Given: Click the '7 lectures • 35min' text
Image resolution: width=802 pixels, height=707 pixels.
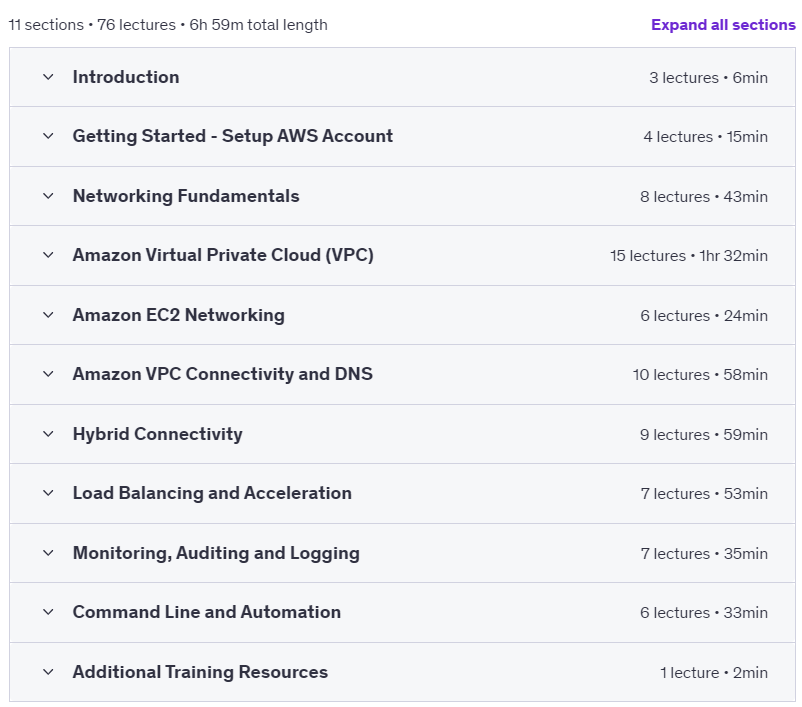Looking at the screenshot, I should (704, 554).
